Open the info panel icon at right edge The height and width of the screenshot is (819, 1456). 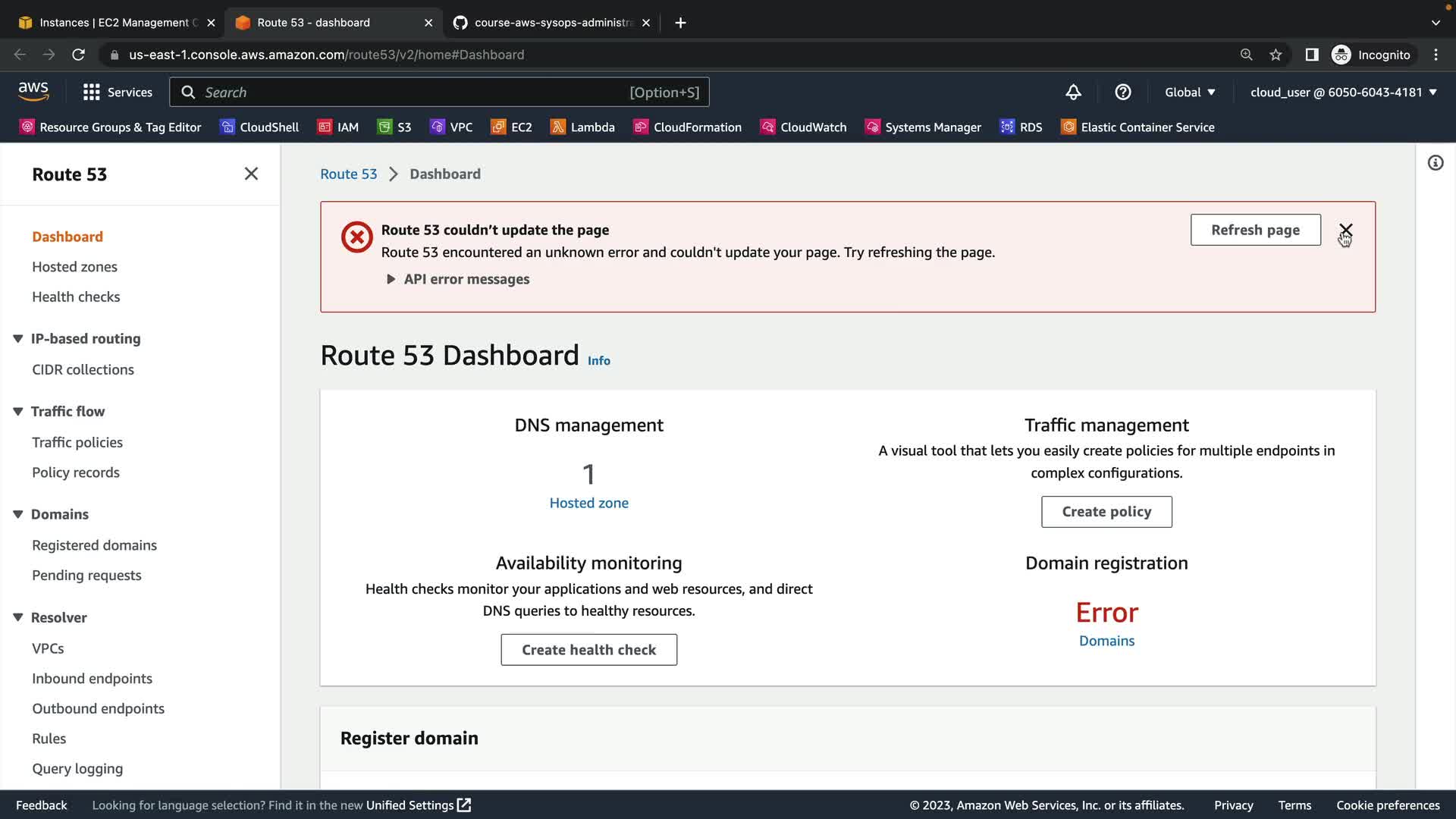point(1435,163)
